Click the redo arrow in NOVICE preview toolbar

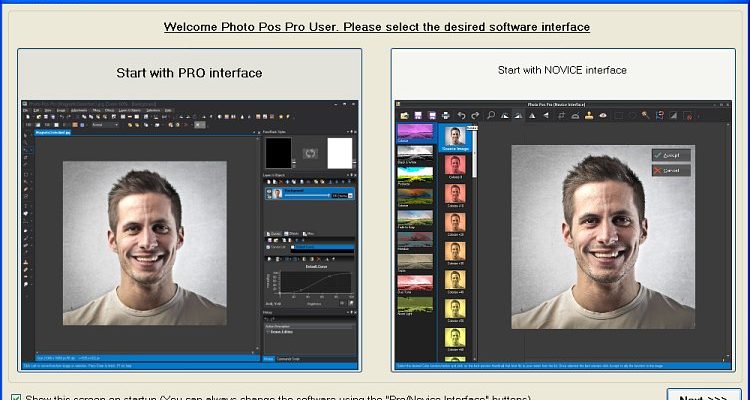[475, 115]
